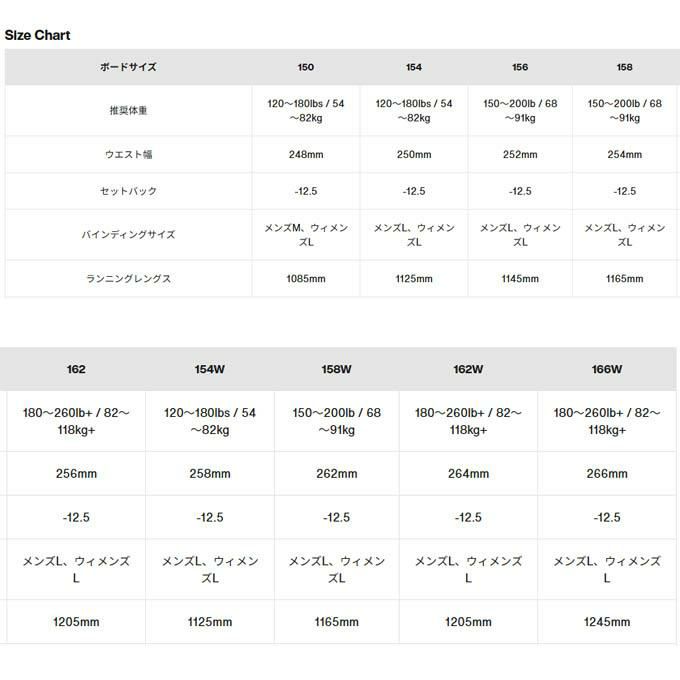Click the 154W column header
This screenshot has height=680, width=680.
(x=210, y=369)
